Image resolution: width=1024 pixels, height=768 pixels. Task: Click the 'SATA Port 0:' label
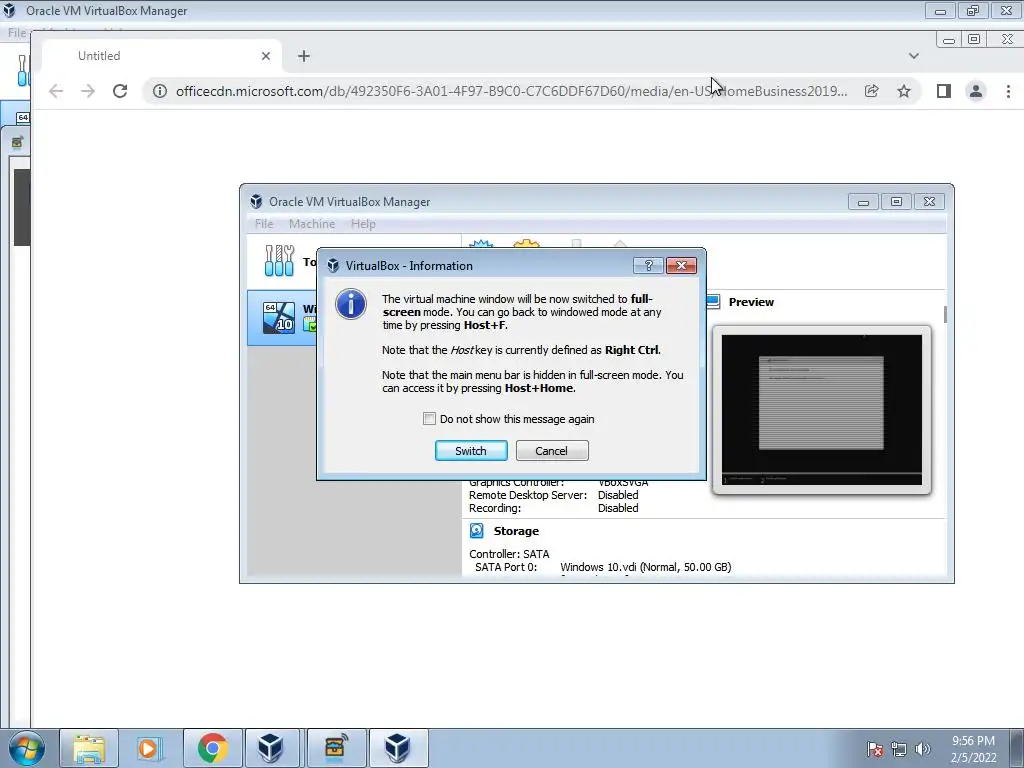(x=505, y=567)
